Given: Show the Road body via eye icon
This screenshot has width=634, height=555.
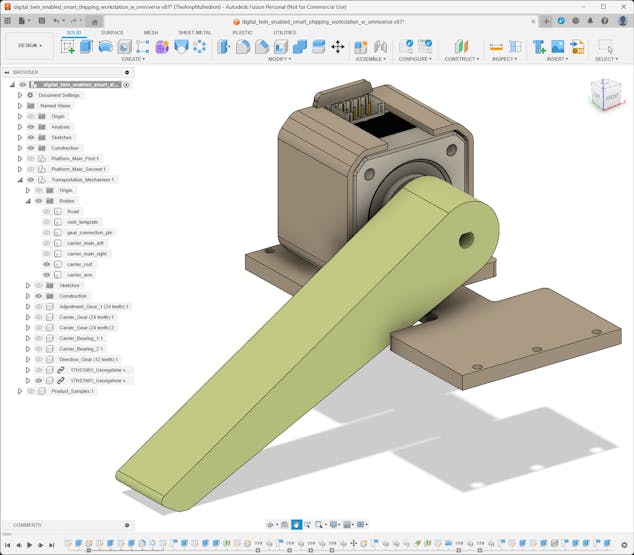Looking at the screenshot, I should [46, 211].
